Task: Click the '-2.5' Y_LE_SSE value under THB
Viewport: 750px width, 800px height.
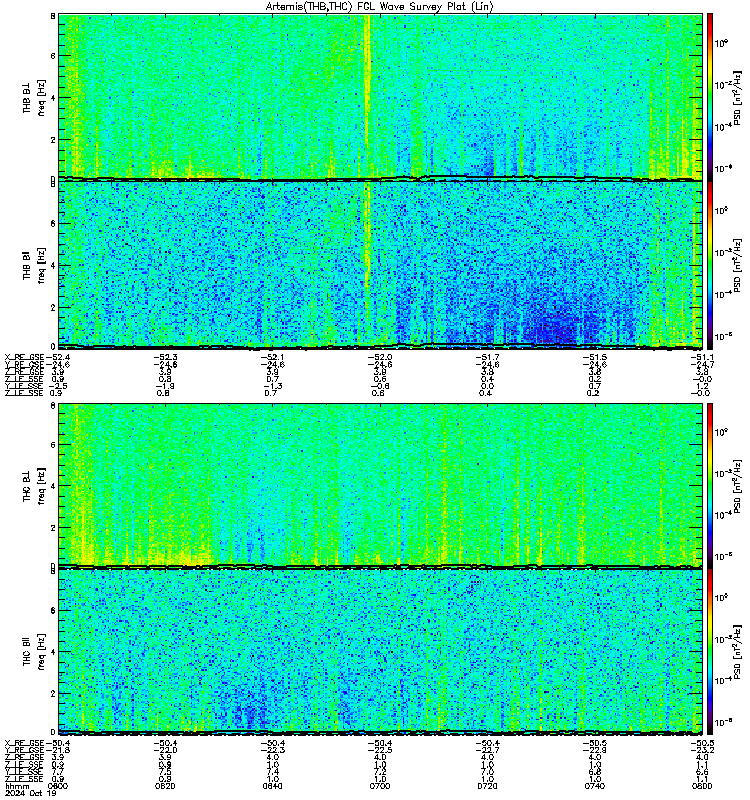Action: (x=58, y=386)
